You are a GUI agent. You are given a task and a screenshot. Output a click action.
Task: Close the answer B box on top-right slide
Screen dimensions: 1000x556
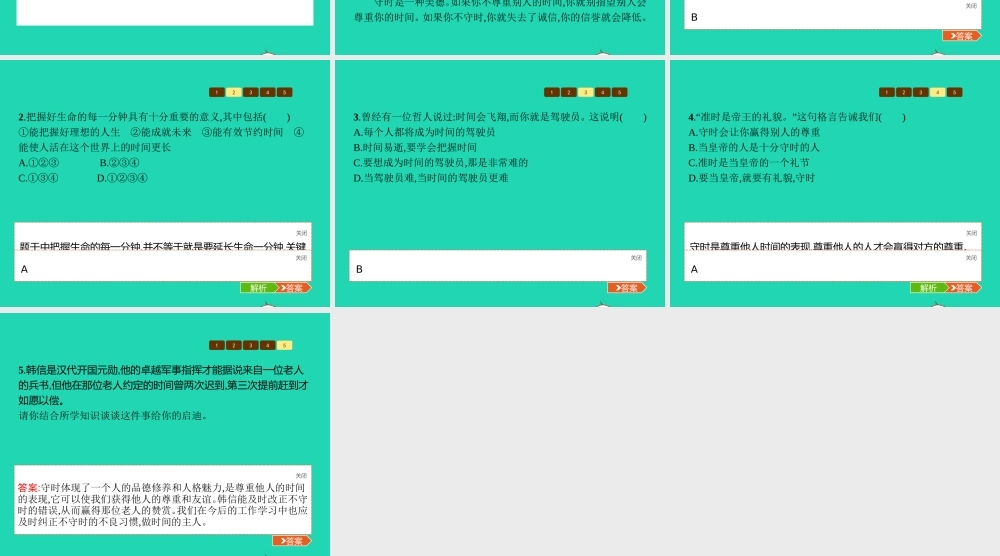[971, 6]
